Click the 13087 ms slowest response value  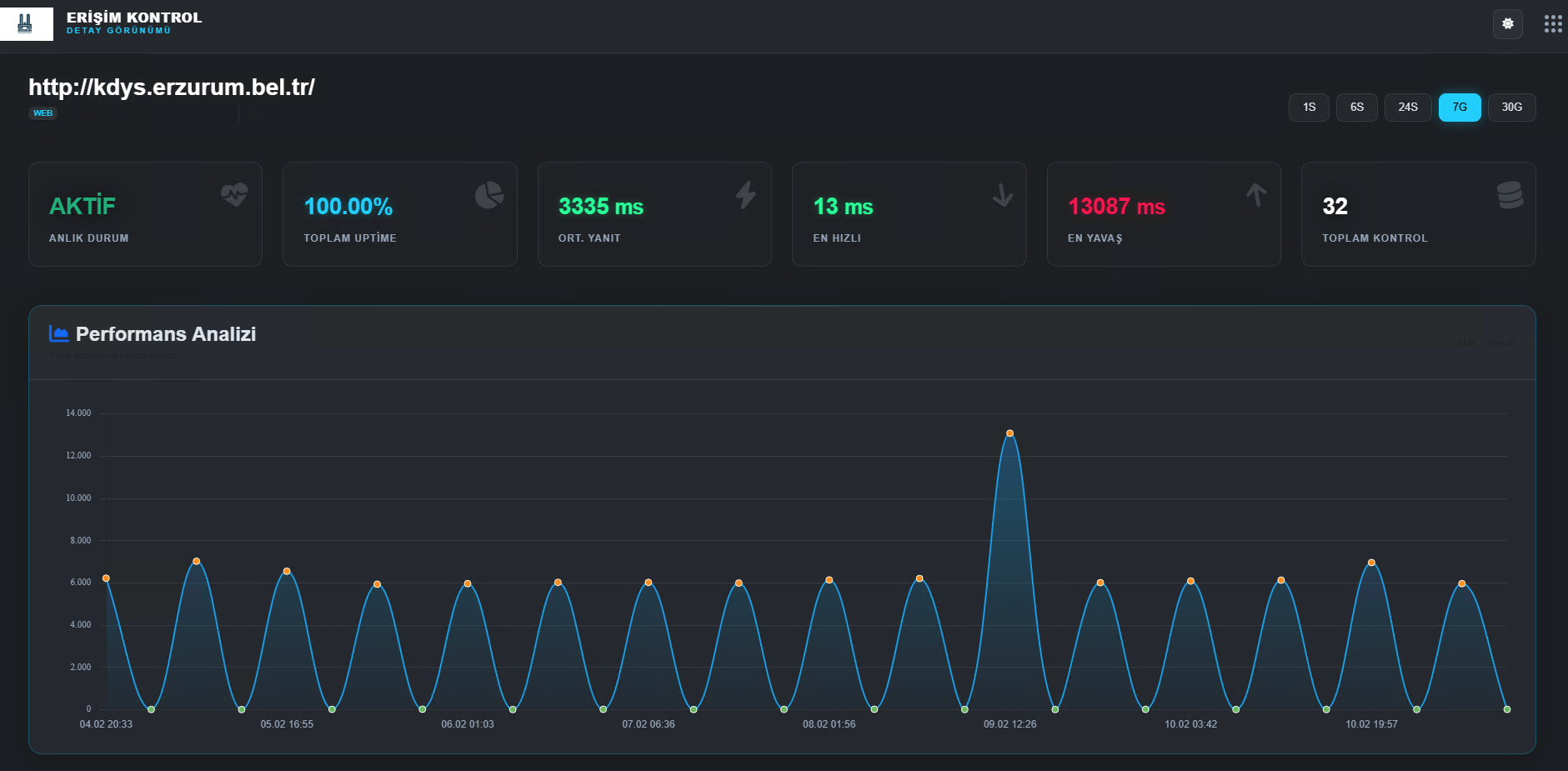1116,207
